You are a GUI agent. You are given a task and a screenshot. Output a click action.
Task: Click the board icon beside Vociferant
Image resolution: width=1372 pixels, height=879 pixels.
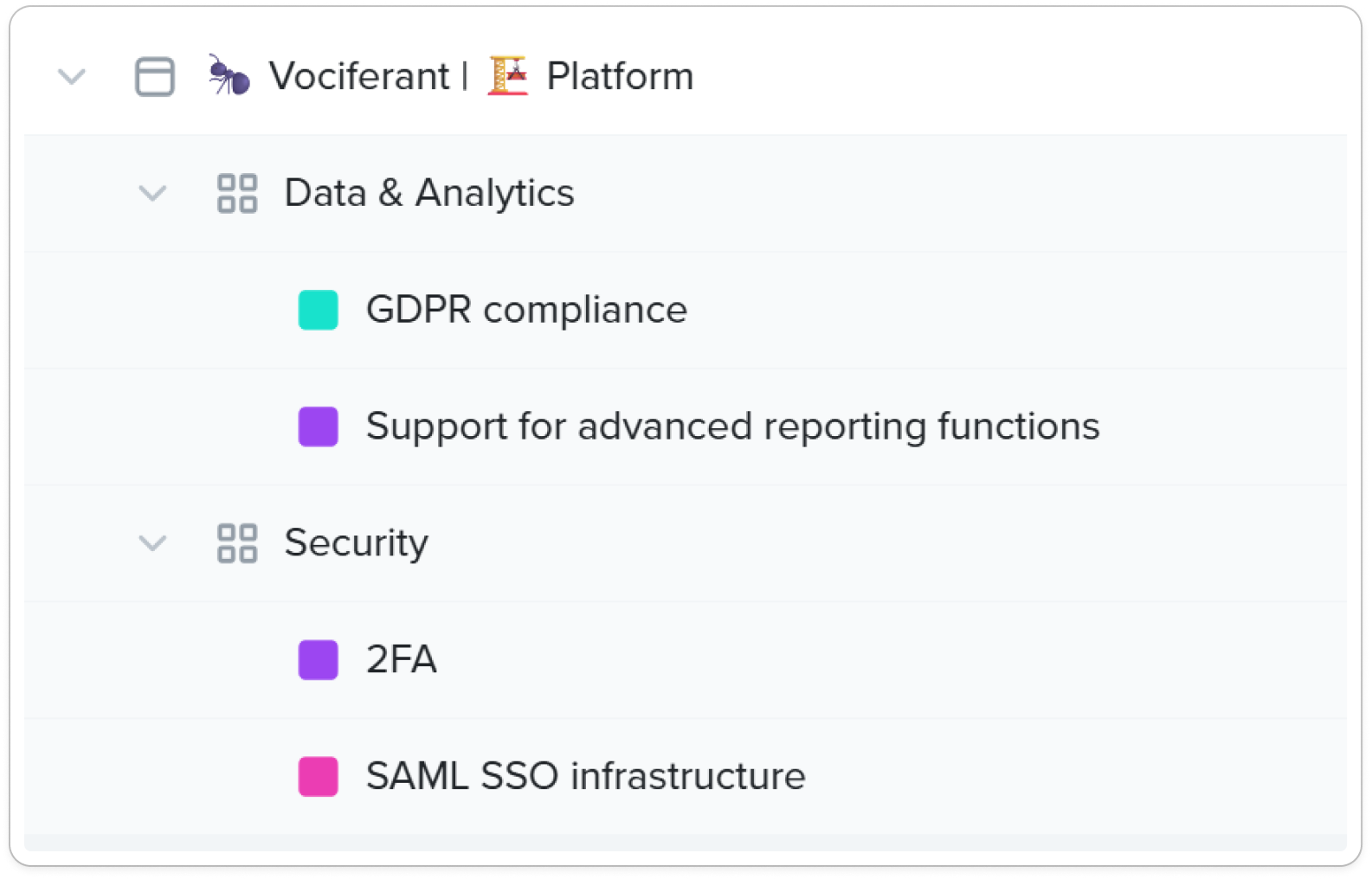(x=155, y=77)
